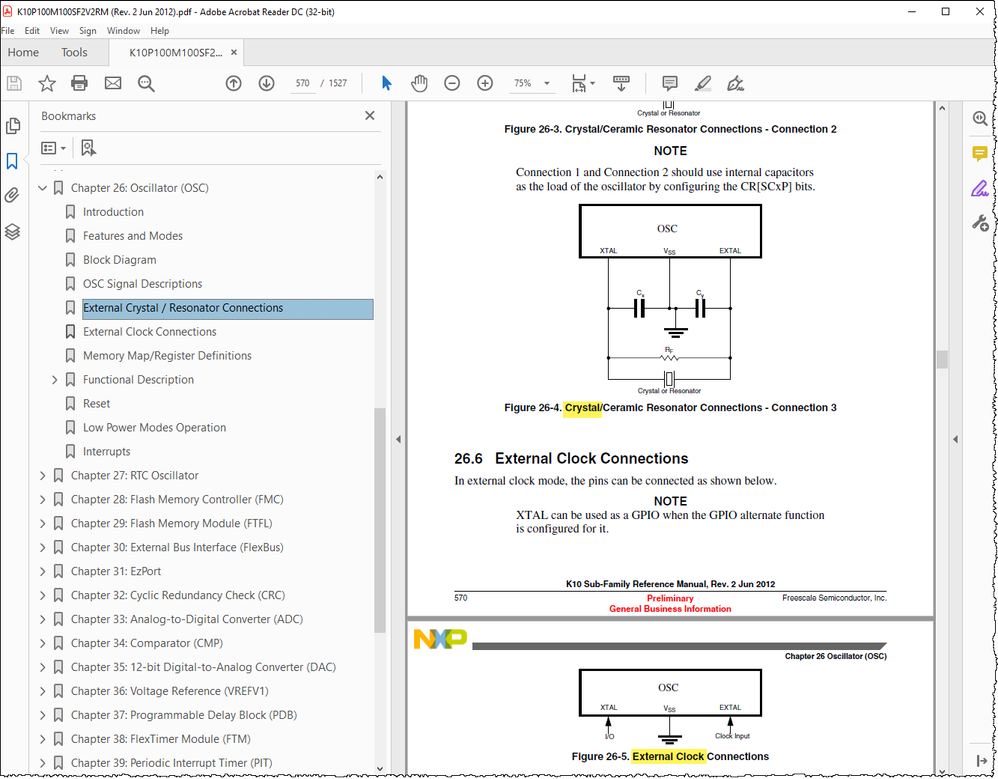Collapse Chapter 26: Oscillator (OSC)

pos(43,188)
